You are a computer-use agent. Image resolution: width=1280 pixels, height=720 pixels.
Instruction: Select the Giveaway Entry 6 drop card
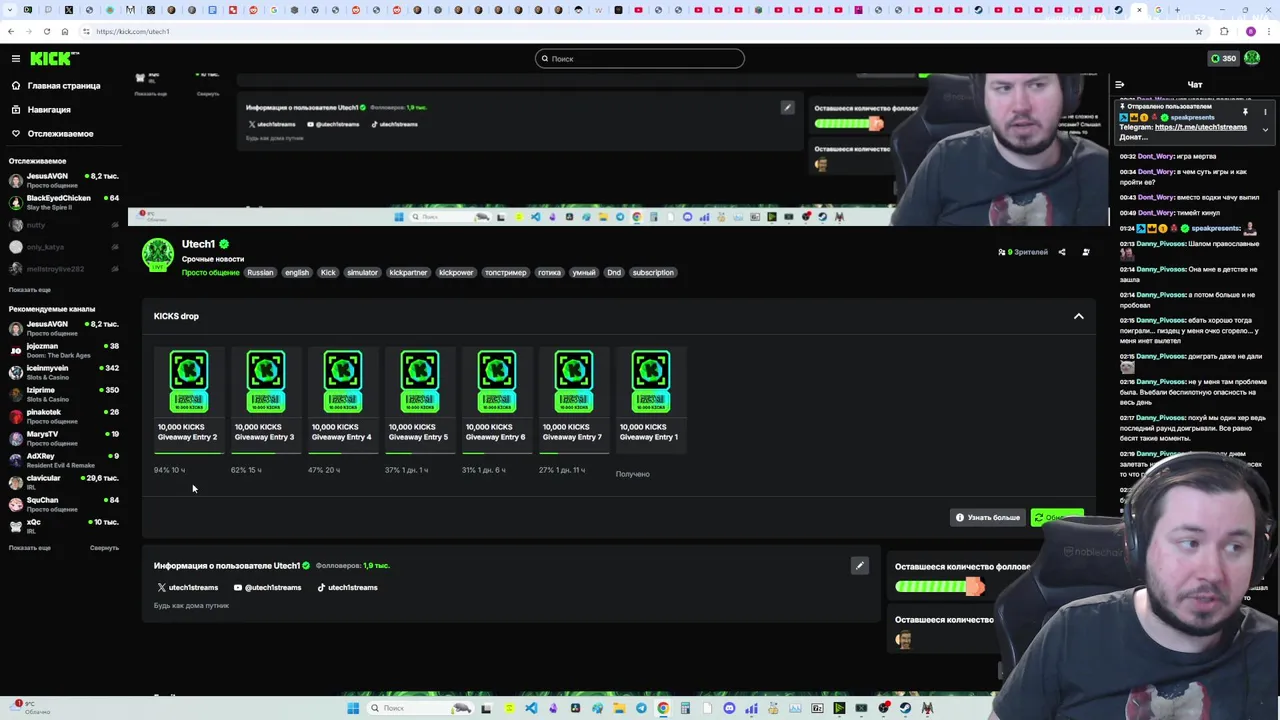496,398
